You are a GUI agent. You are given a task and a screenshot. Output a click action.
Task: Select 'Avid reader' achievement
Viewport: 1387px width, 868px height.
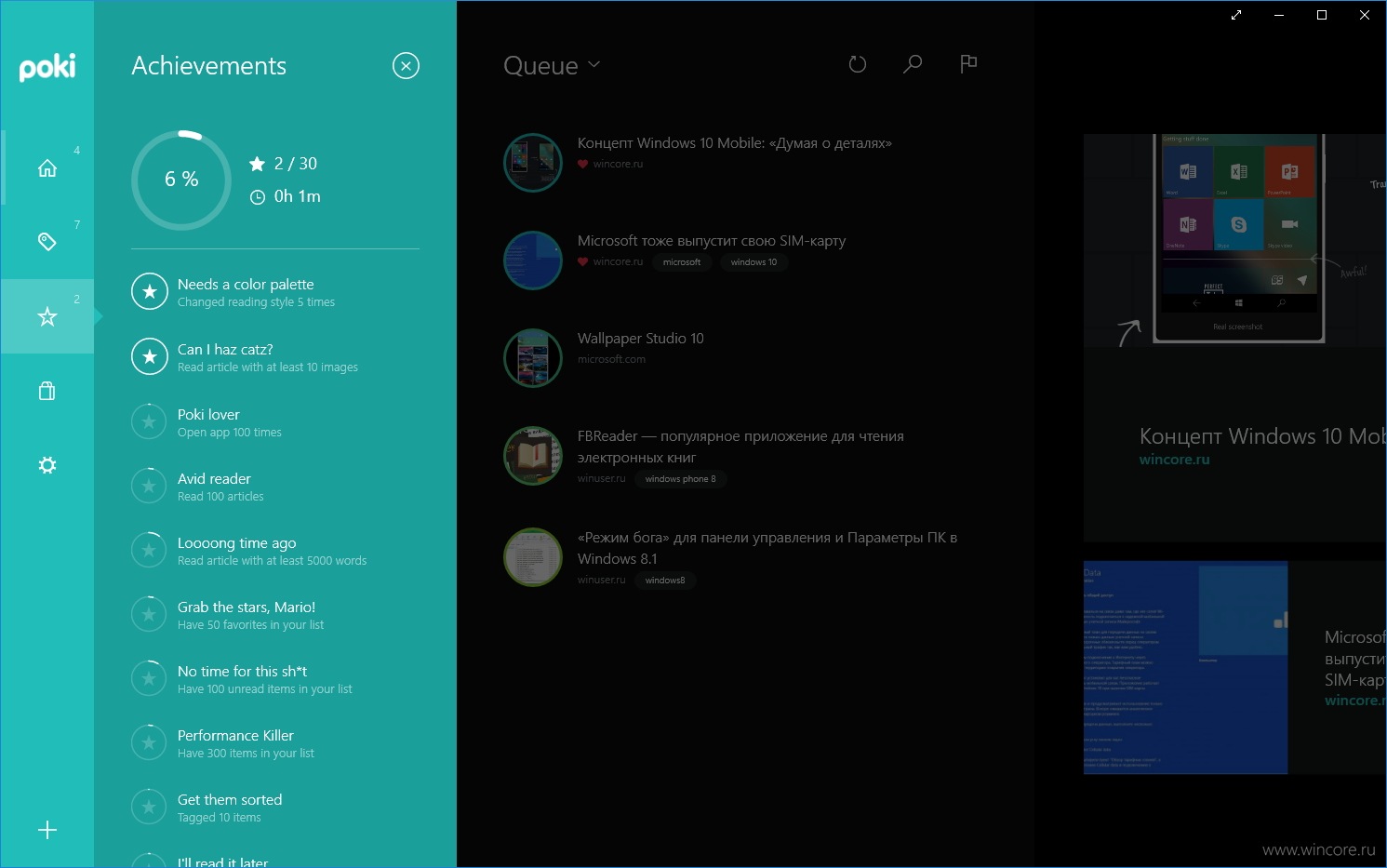(x=275, y=487)
